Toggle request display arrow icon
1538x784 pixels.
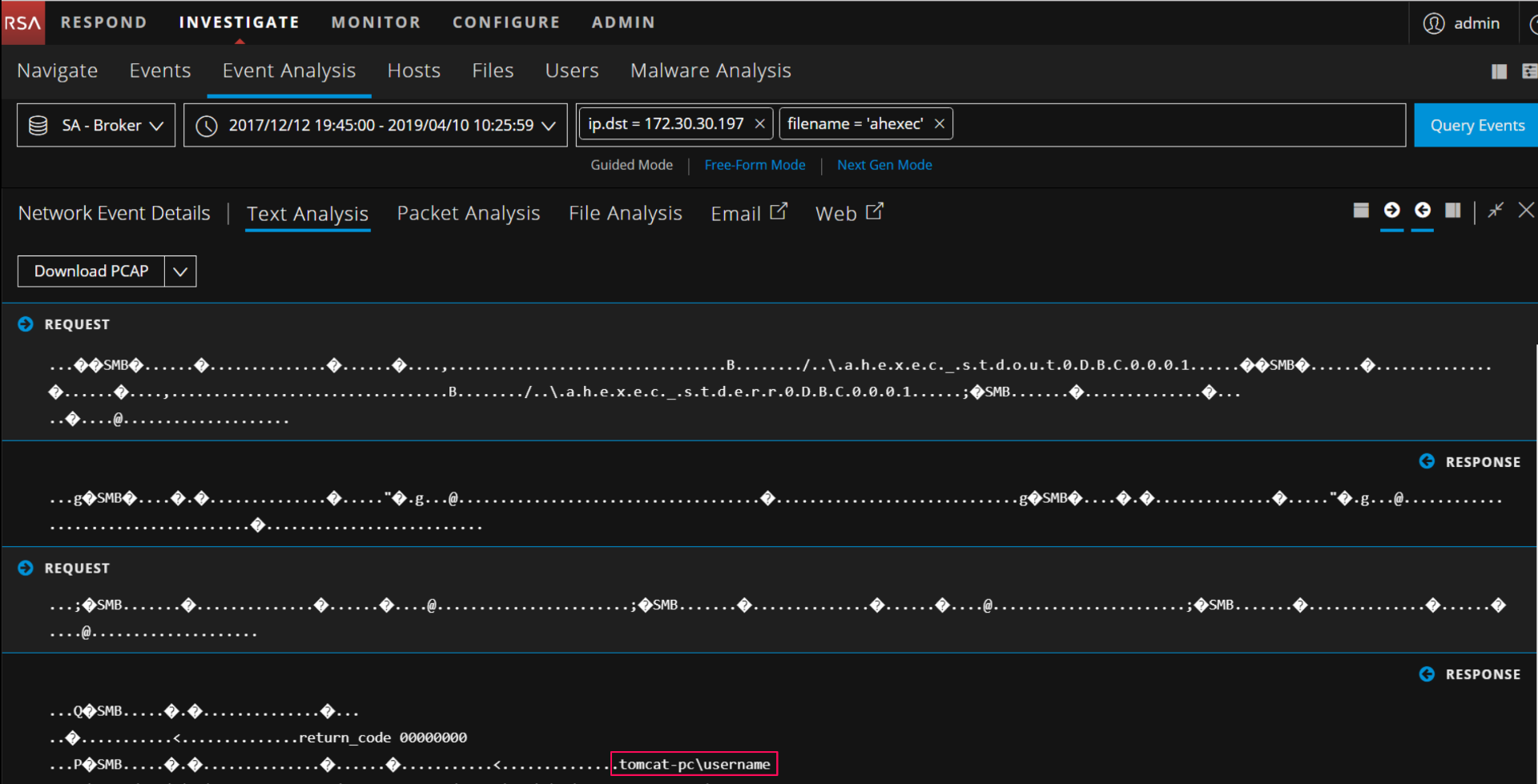1391,211
